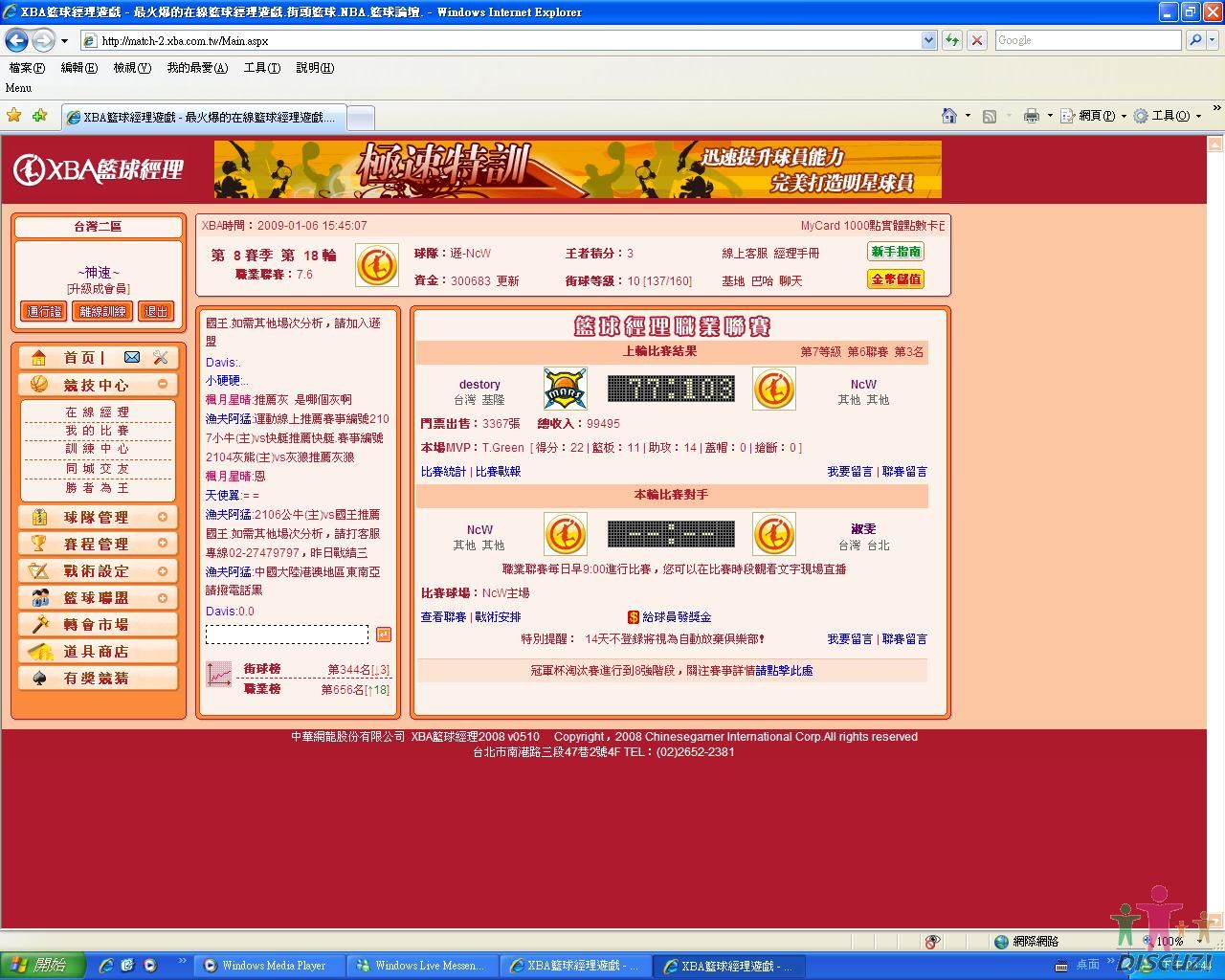The image size is (1225, 980).
Task: Click the chat message input box
Action: 287,635
